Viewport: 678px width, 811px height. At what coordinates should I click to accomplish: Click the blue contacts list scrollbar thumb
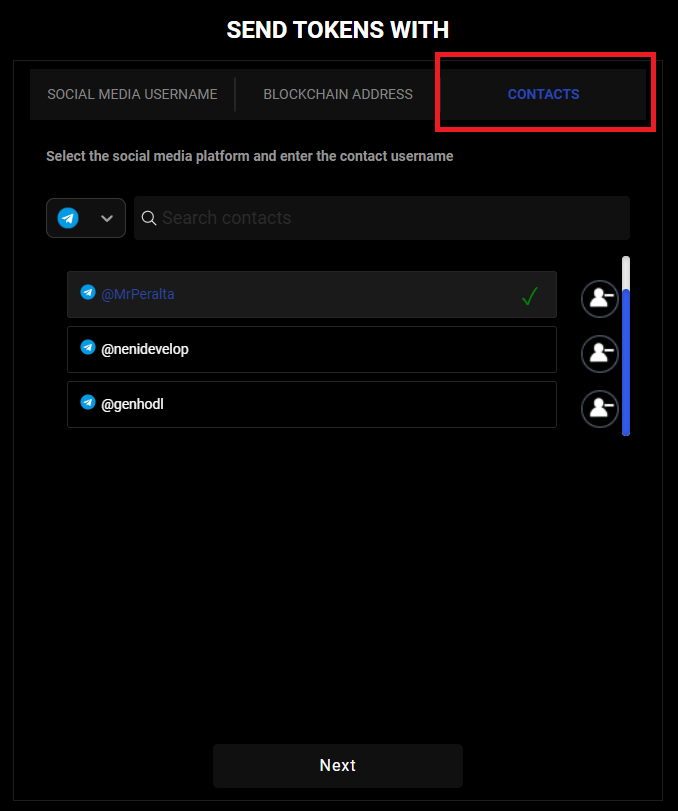coord(626,360)
